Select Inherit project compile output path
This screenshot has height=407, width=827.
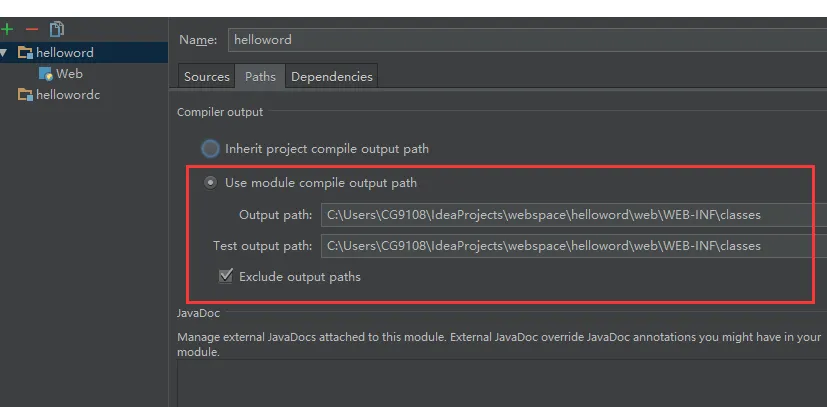pyautogui.click(x=210, y=149)
